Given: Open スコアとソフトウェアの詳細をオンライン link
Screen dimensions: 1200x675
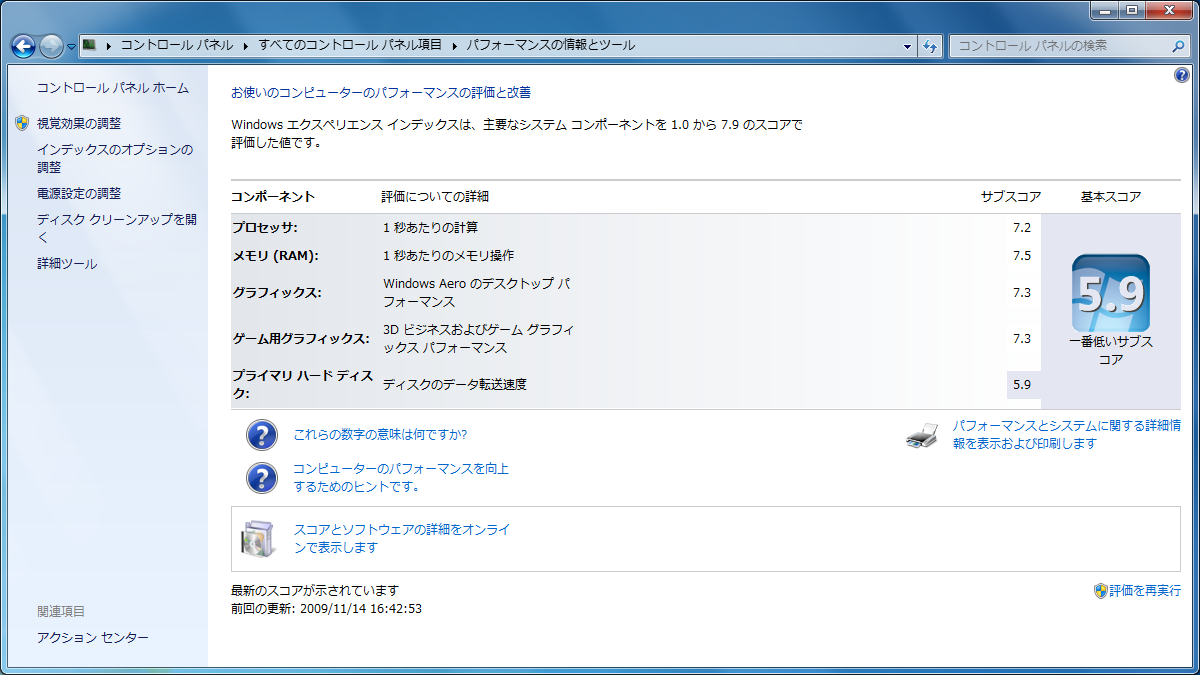Looking at the screenshot, I should pos(402,539).
